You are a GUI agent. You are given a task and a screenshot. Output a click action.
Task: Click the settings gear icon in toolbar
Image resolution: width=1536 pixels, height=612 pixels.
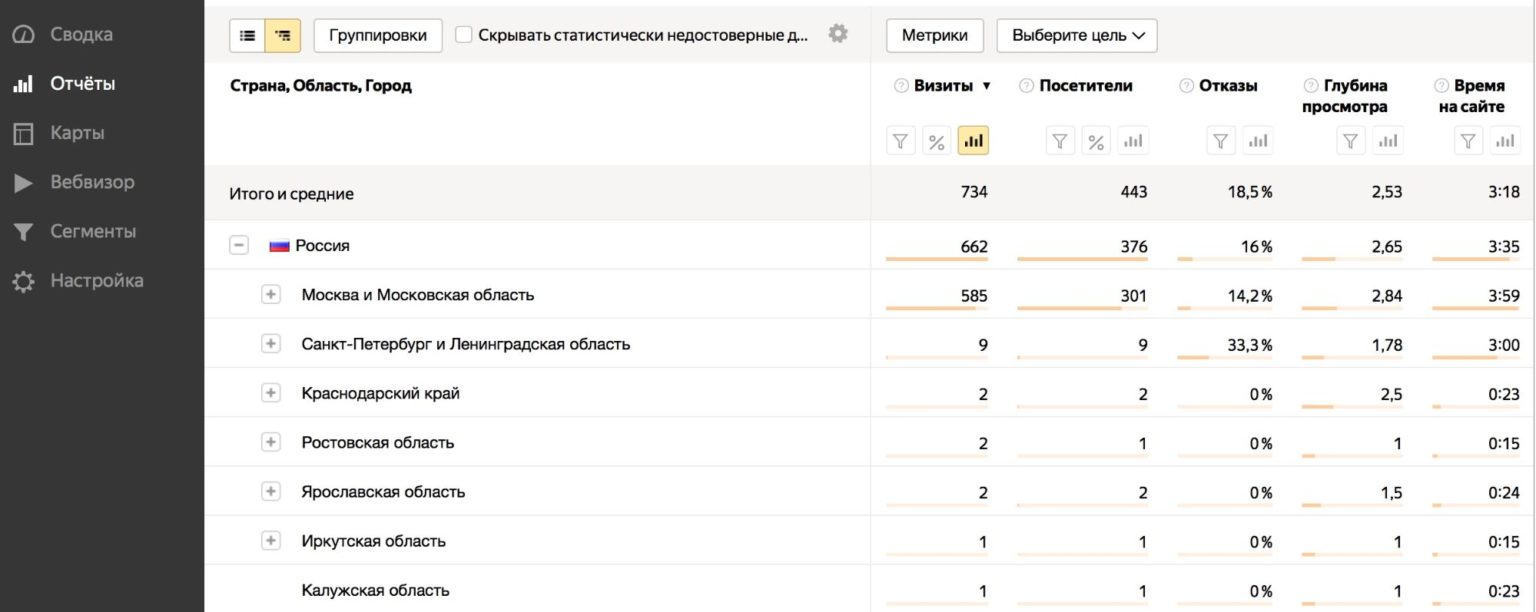point(838,34)
